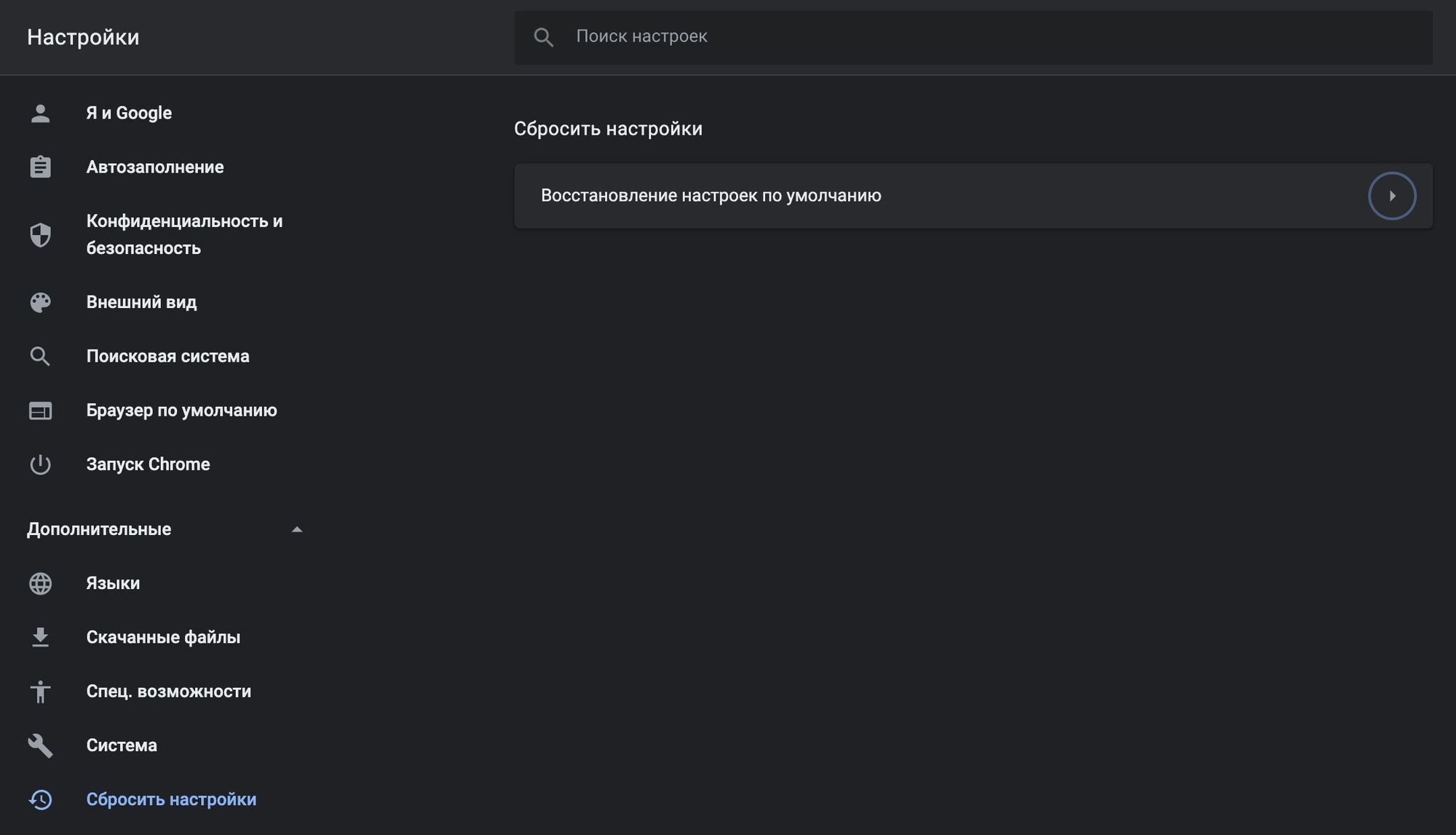The image size is (1456, 835).
Task: Select Спец. возможности in sidebar
Action: tap(168, 692)
